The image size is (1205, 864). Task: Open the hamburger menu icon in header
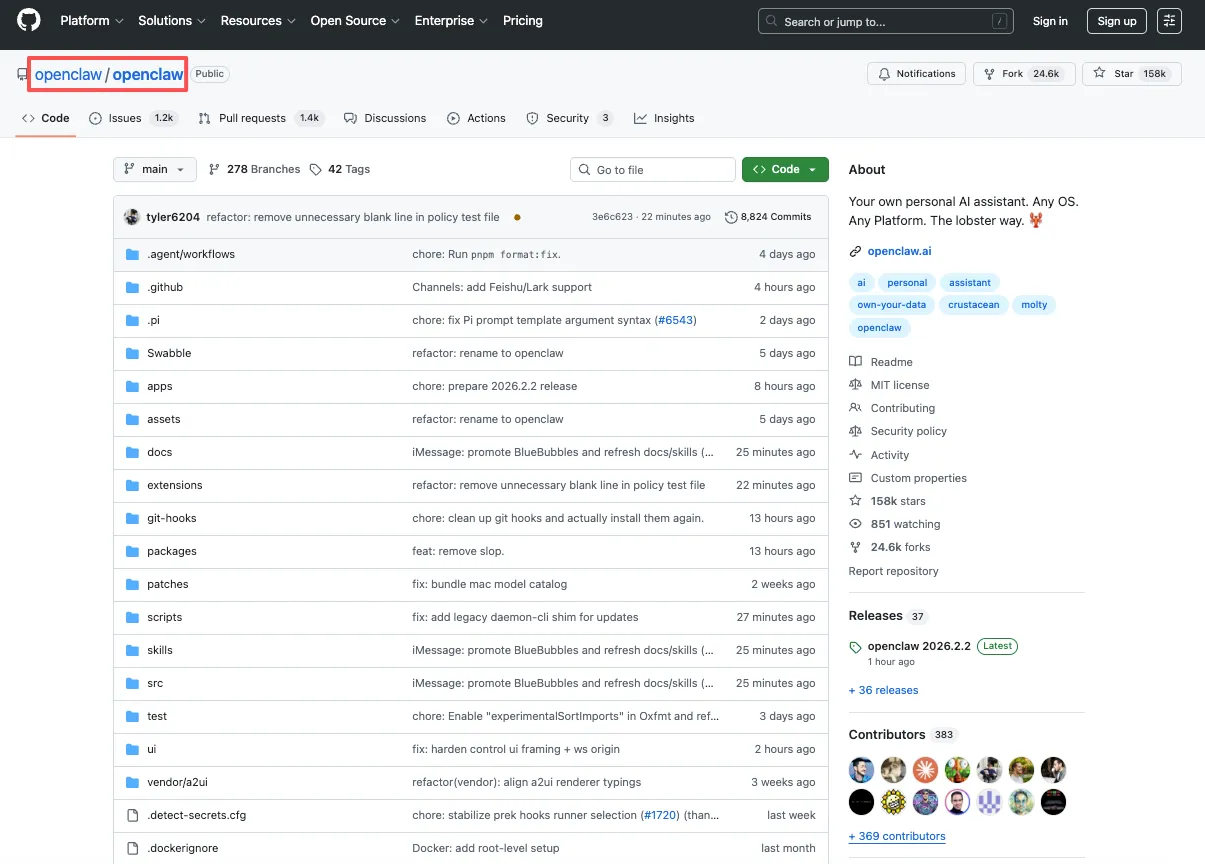pyautogui.click(x=1169, y=21)
